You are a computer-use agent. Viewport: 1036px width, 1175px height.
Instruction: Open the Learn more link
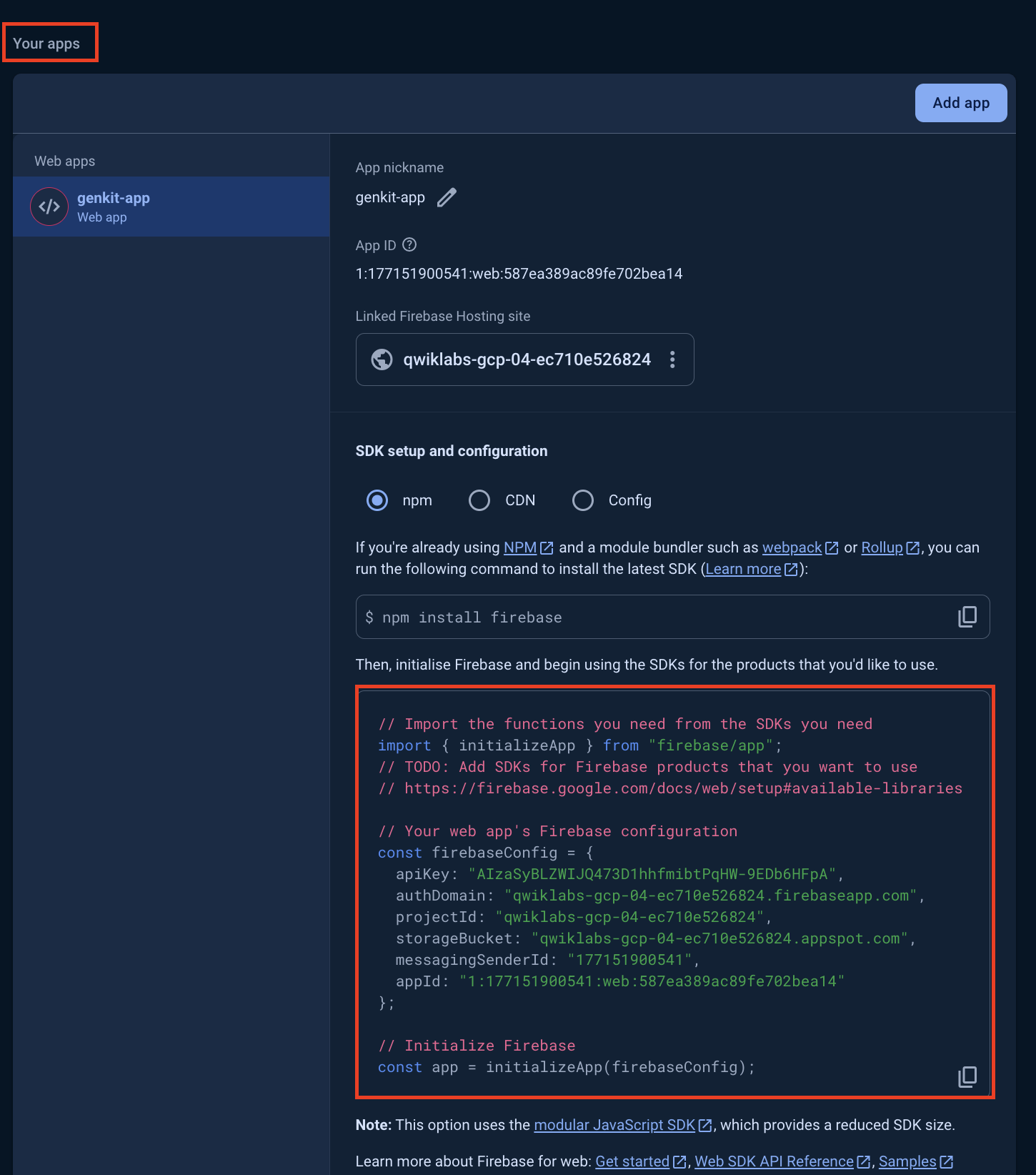click(x=752, y=569)
